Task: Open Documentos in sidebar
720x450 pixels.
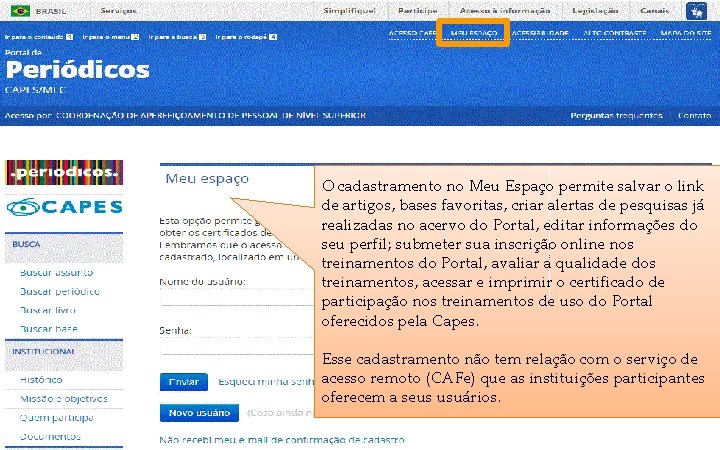Action: point(51,437)
